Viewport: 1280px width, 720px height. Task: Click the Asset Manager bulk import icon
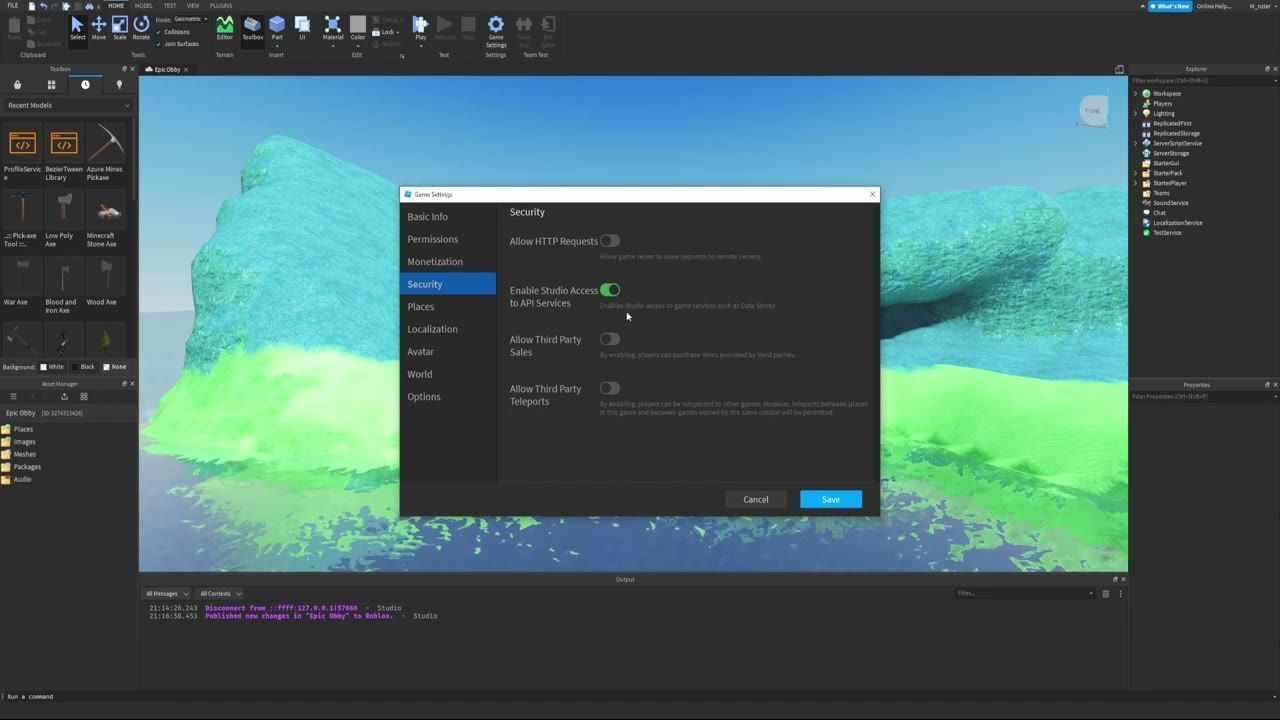tap(64, 396)
